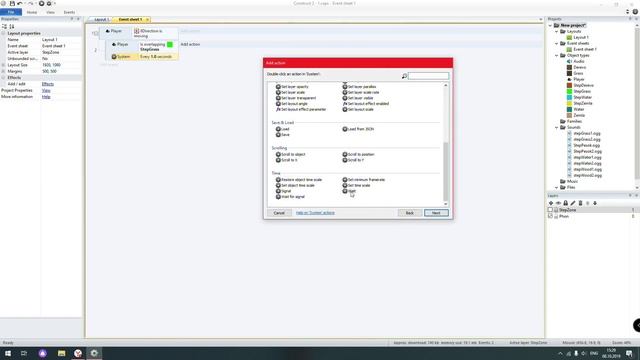Image resolution: width=640 pixels, height=360 pixels.
Task: Click the pencil rename icon in Layers toolbar
Action: 573,203
